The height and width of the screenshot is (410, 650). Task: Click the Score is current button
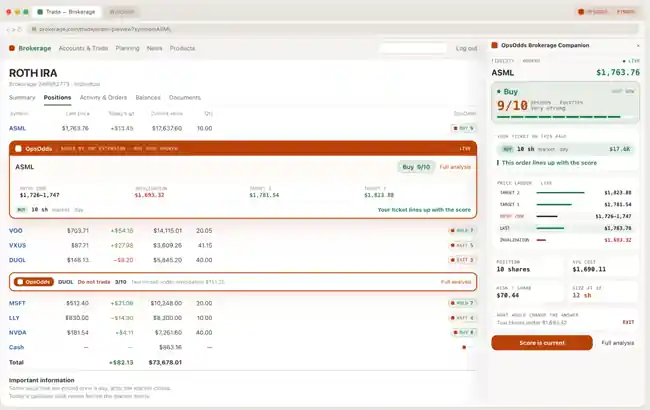[542, 343]
